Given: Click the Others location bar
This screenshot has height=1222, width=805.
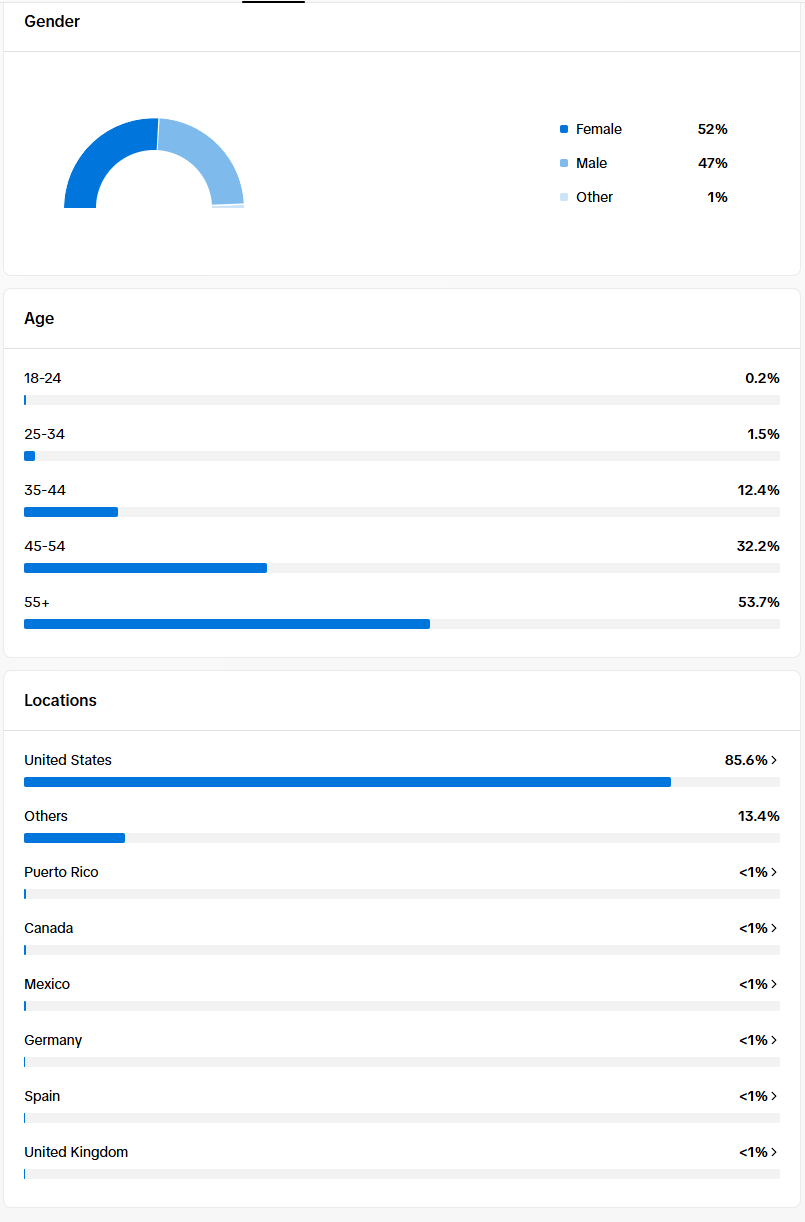Looking at the screenshot, I should tap(402, 838).
